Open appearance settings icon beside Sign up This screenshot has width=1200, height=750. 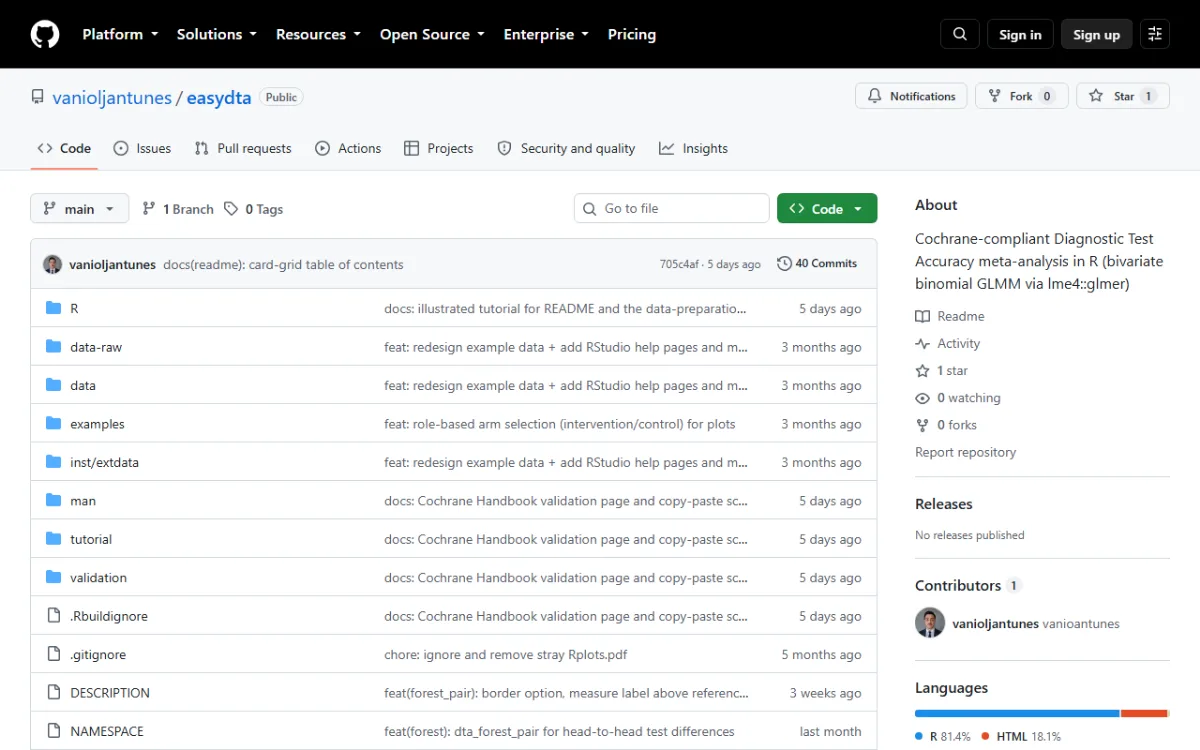click(x=1155, y=34)
